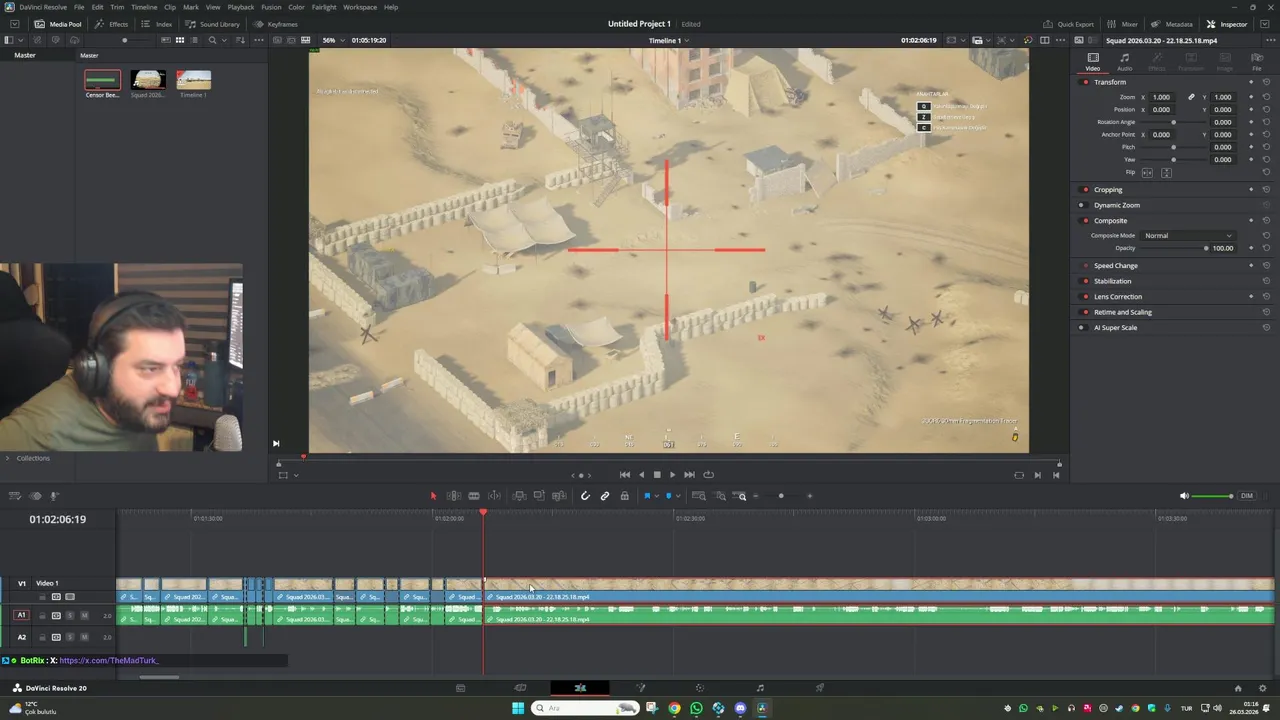Viewport: 1280px width, 720px height.
Task: Open the Timeline menu
Action: pyautogui.click(x=144, y=7)
